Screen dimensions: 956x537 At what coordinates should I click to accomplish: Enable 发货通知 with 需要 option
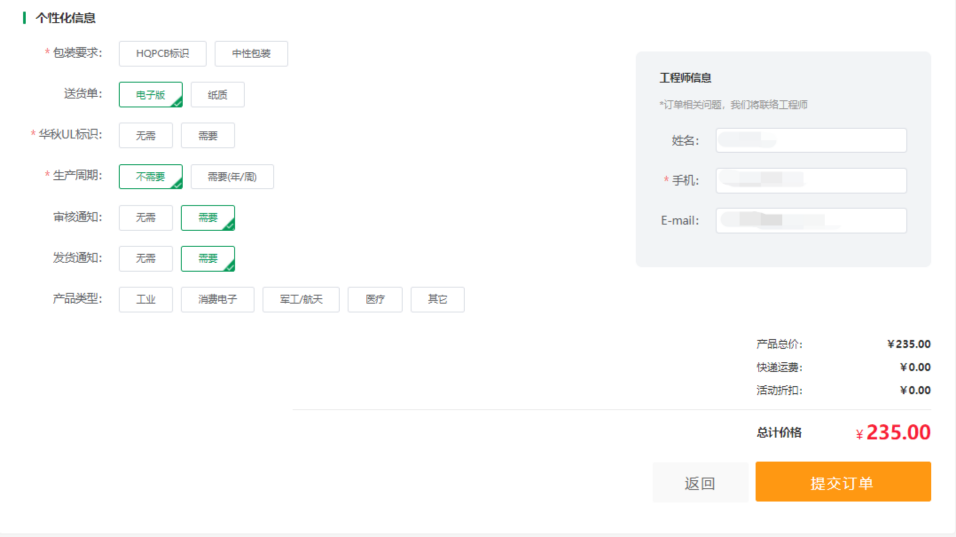[x=207, y=259]
